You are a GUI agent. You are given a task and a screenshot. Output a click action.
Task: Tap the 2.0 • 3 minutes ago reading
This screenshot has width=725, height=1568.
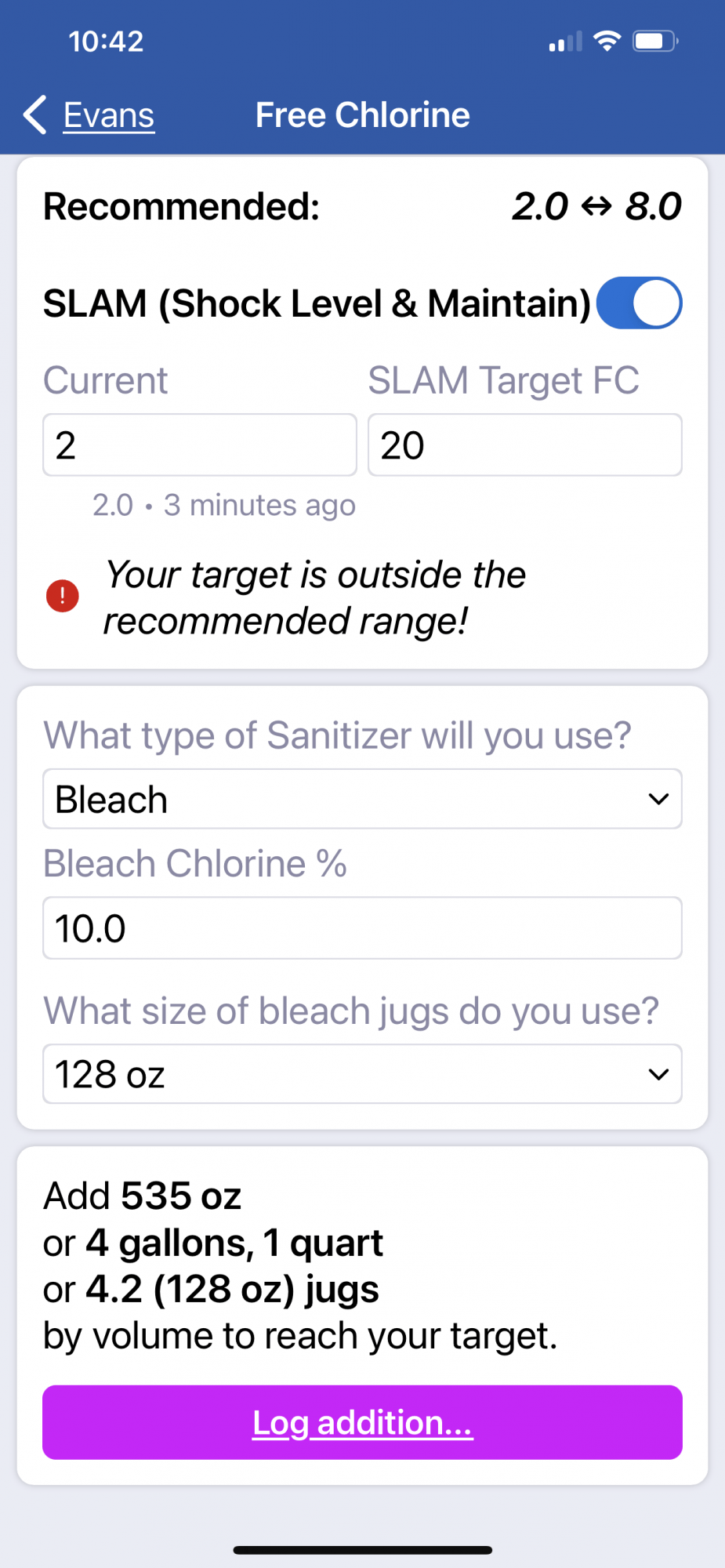click(x=224, y=505)
